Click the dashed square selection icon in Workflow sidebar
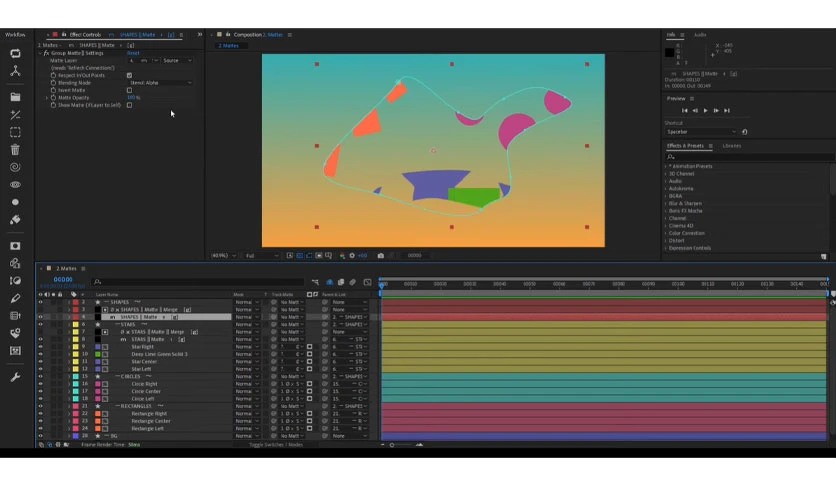 [15, 132]
